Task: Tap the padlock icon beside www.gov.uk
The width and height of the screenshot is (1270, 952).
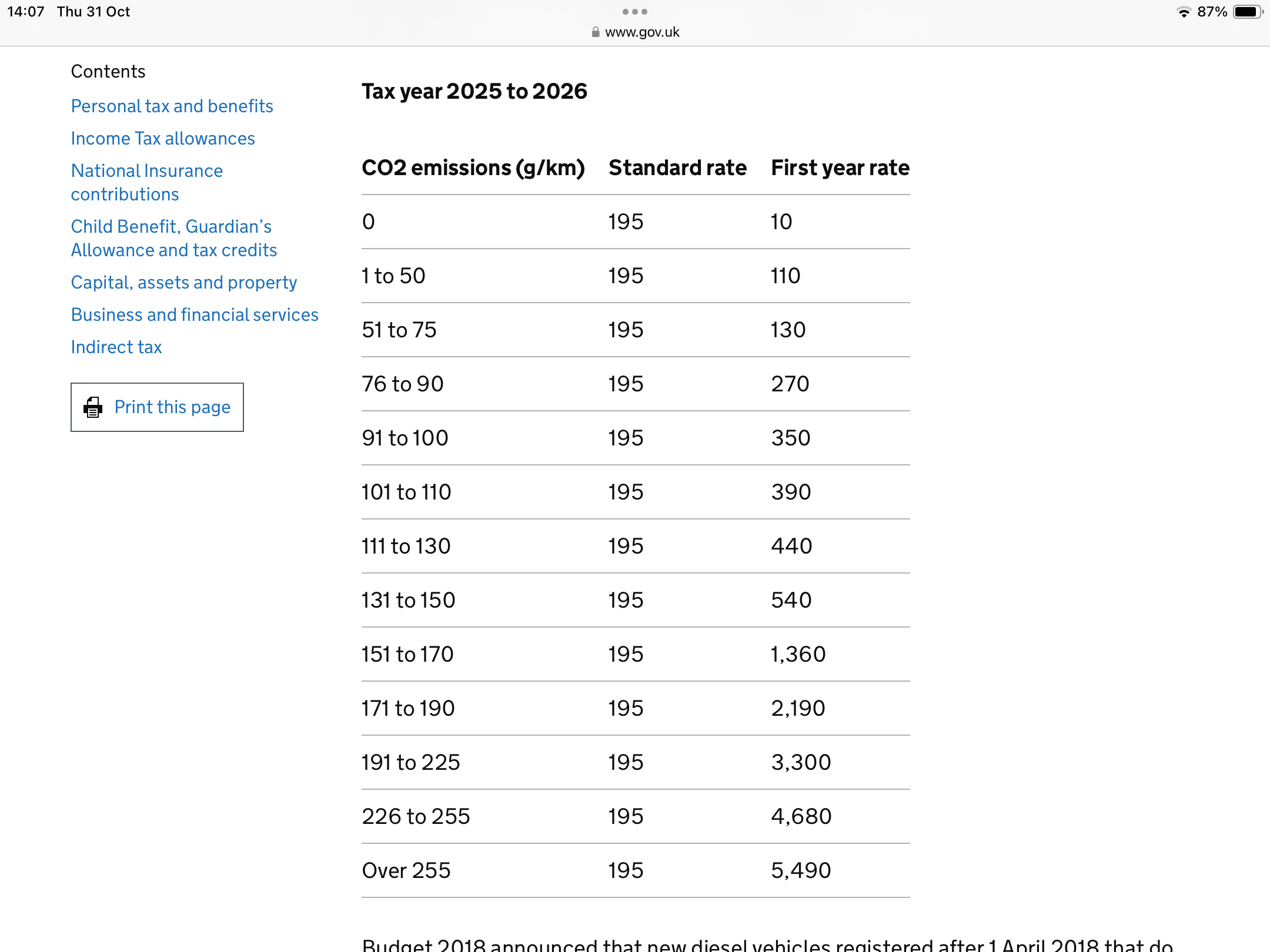Action: (596, 32)
